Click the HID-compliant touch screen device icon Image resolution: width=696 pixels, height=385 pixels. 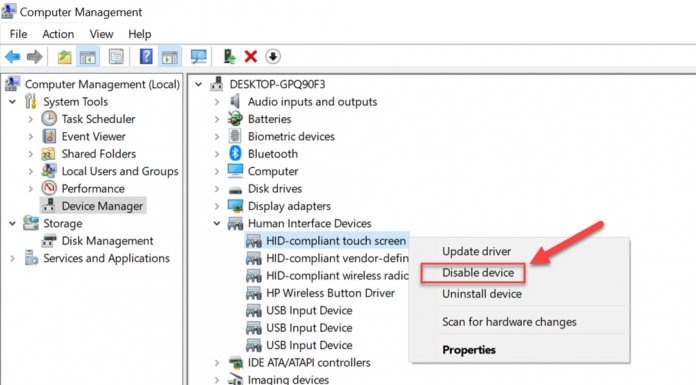pyautogui.click(x=253, y=241)
